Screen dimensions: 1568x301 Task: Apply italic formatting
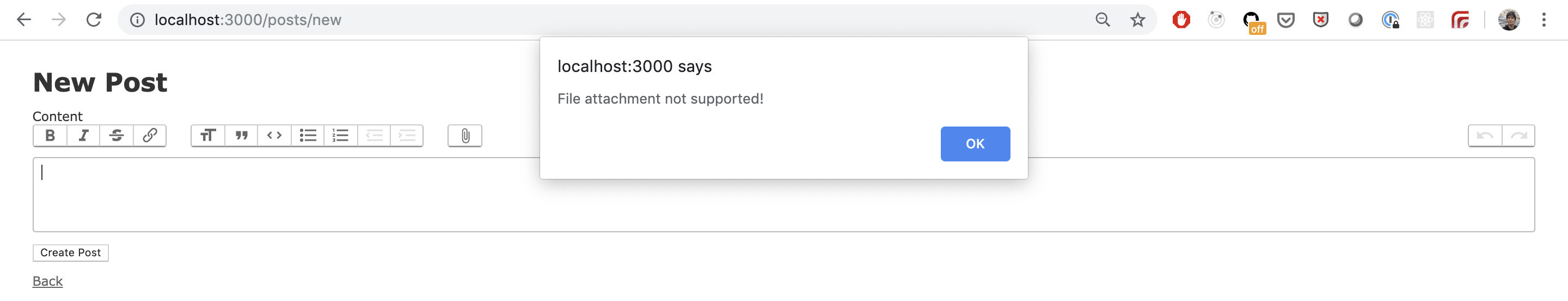(x=83, y=136)
